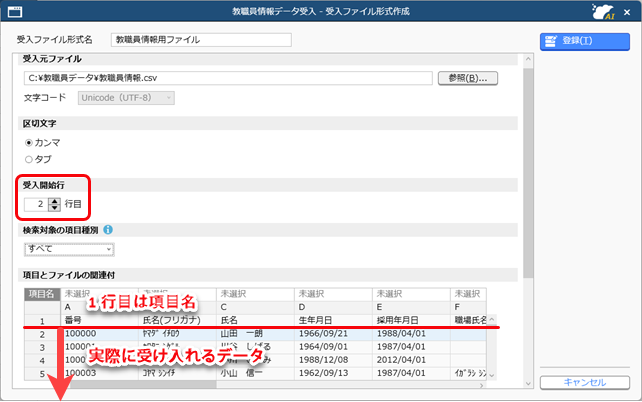
Task: Select the タブ delimiter radio button
Action: click(x=29, y=160)
